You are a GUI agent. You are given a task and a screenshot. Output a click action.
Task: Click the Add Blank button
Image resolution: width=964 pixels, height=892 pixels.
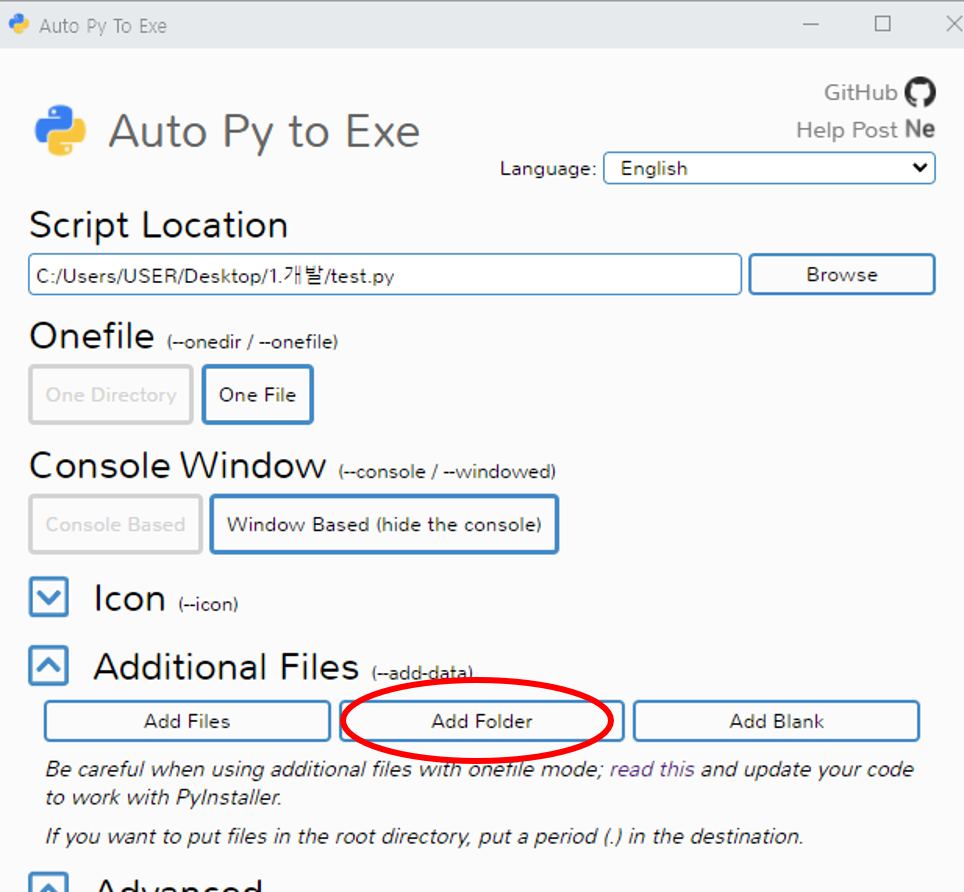[x=776, y=721]
